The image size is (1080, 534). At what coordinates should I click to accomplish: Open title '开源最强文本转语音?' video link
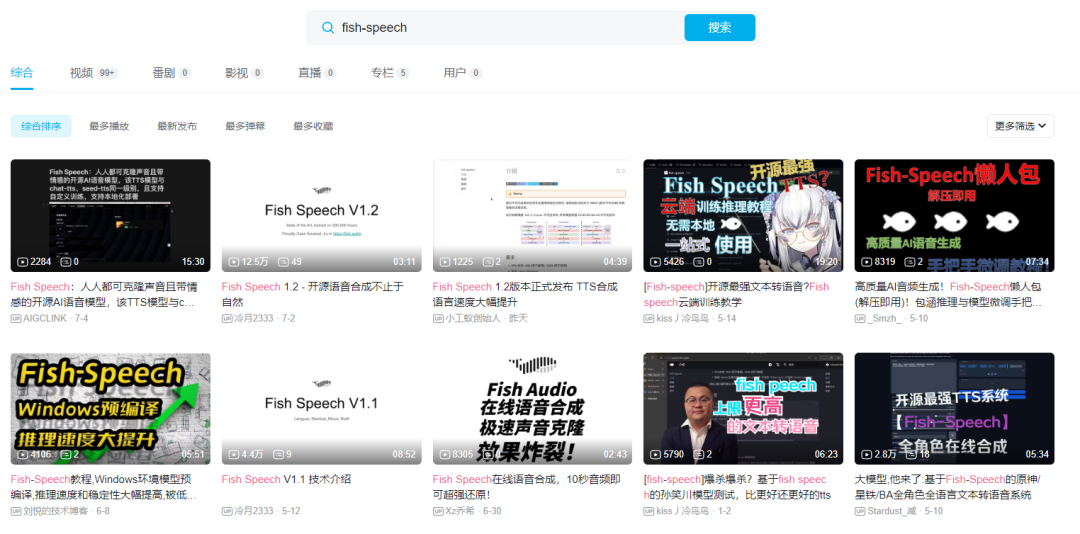pyautogui.click(x=736, y=294)
